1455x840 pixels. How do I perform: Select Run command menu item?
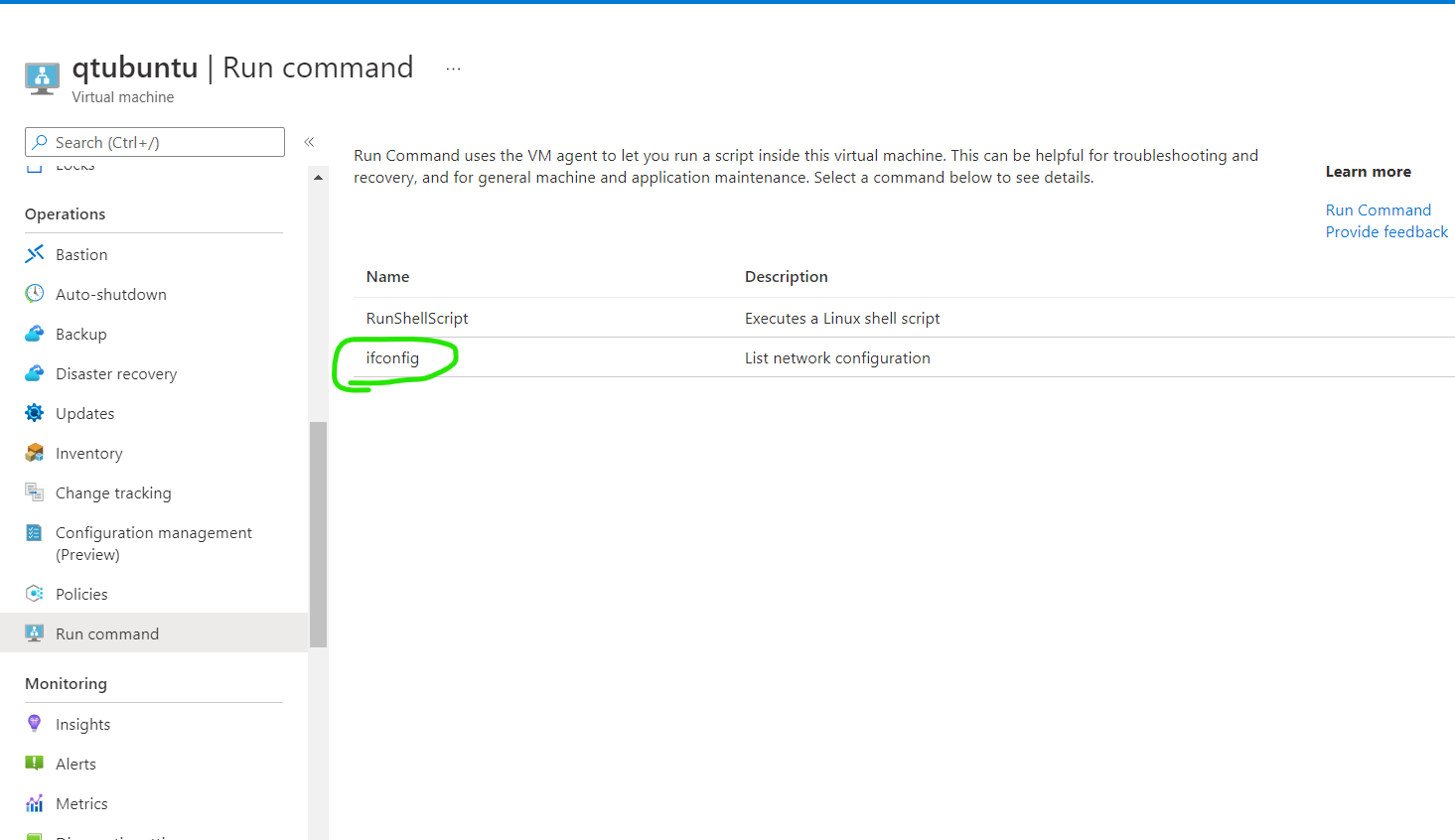click(x=107, y=633)
